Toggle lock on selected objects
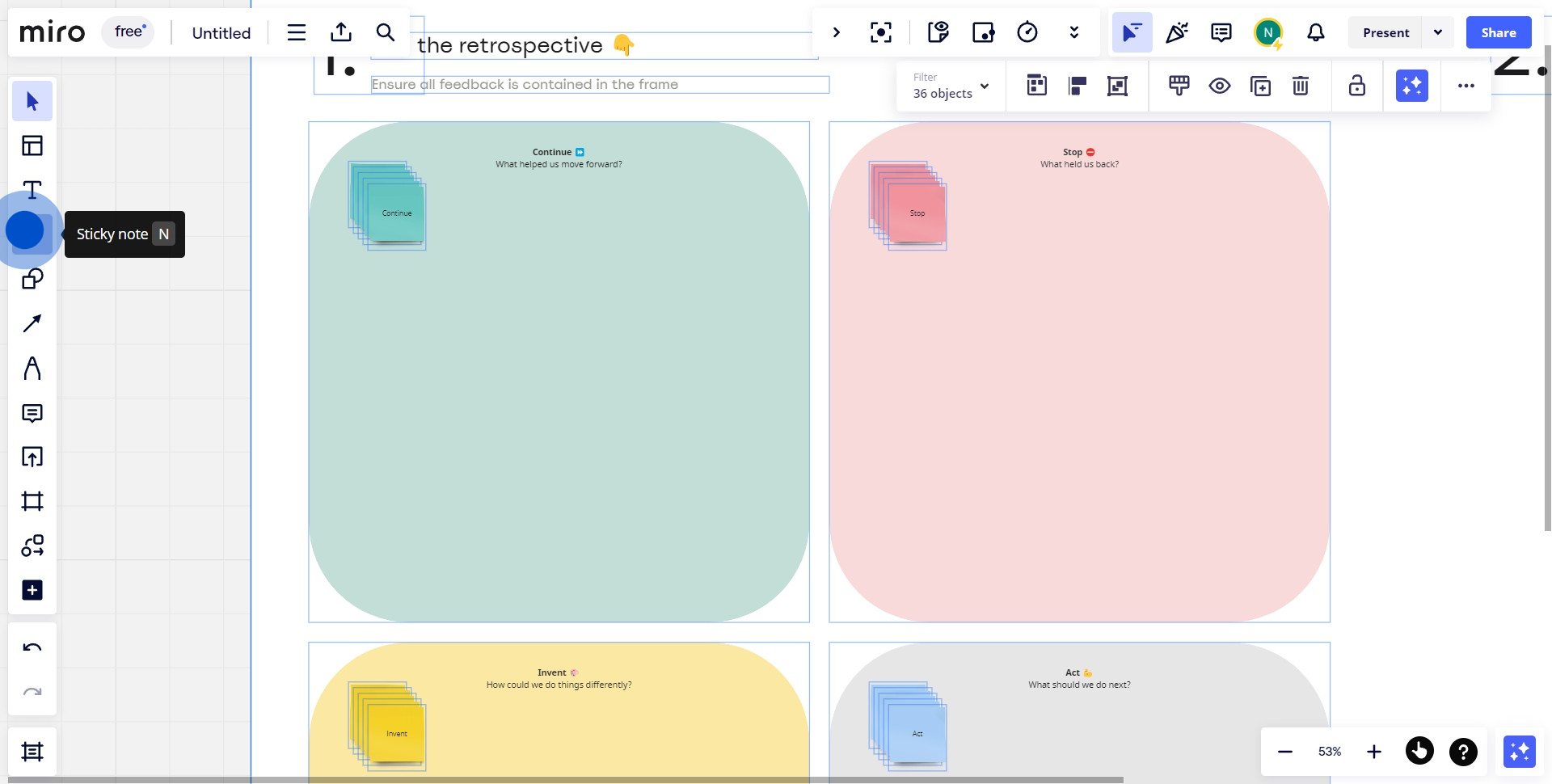 pos(1357,86)
